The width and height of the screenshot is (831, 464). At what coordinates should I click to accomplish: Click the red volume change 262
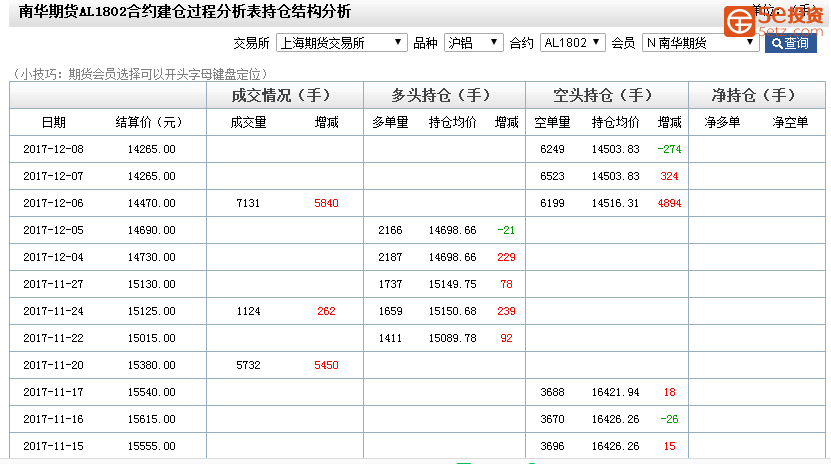tap(326, 311)
